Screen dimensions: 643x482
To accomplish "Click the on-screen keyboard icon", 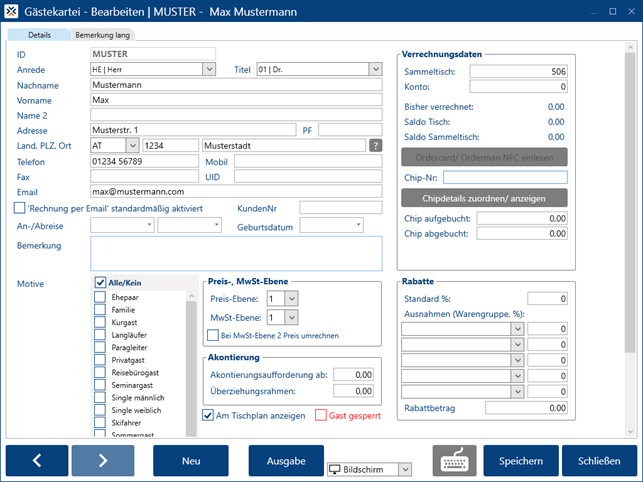I will pyautogui.click(x=454, y=461).
